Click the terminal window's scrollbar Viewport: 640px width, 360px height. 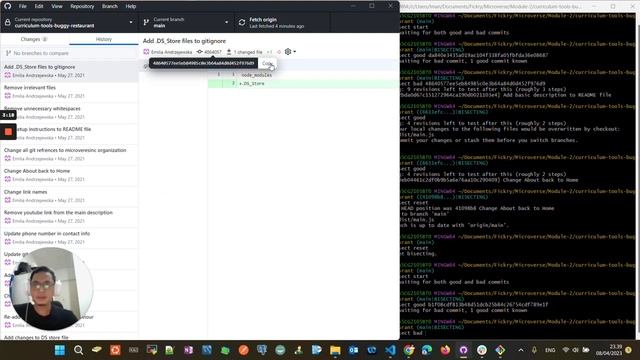(638, 176)
